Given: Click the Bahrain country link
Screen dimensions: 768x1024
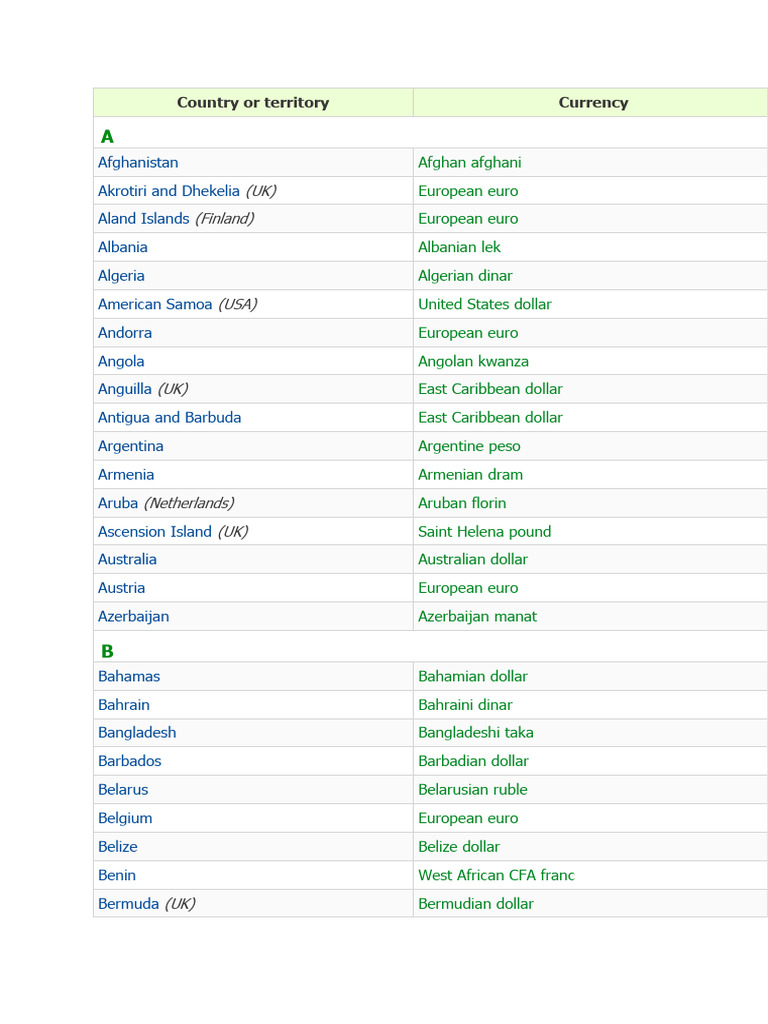Looking at the screenshot, I should [x=124, y=705].
